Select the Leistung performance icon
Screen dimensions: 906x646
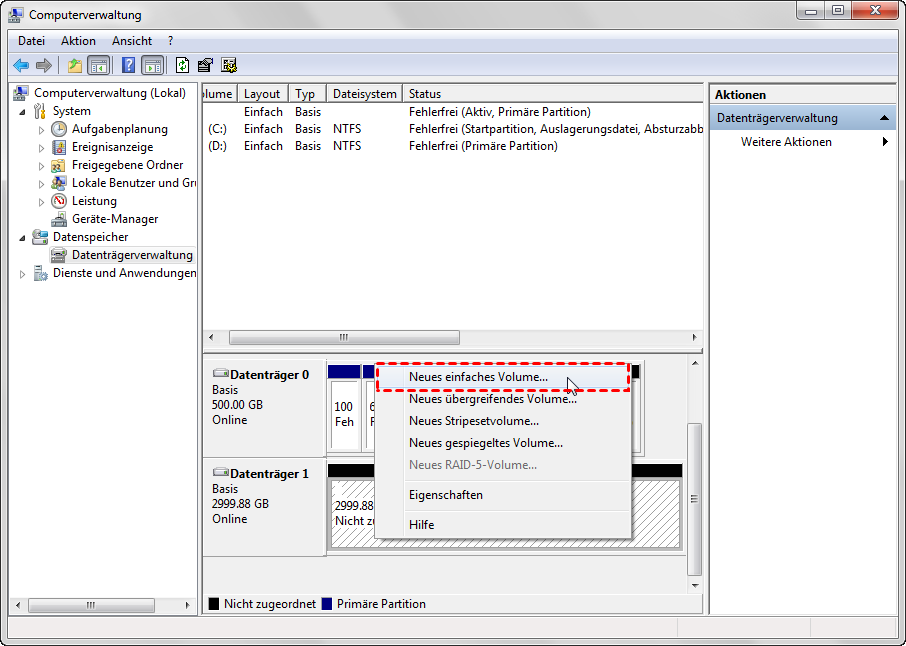coord(59,201)
